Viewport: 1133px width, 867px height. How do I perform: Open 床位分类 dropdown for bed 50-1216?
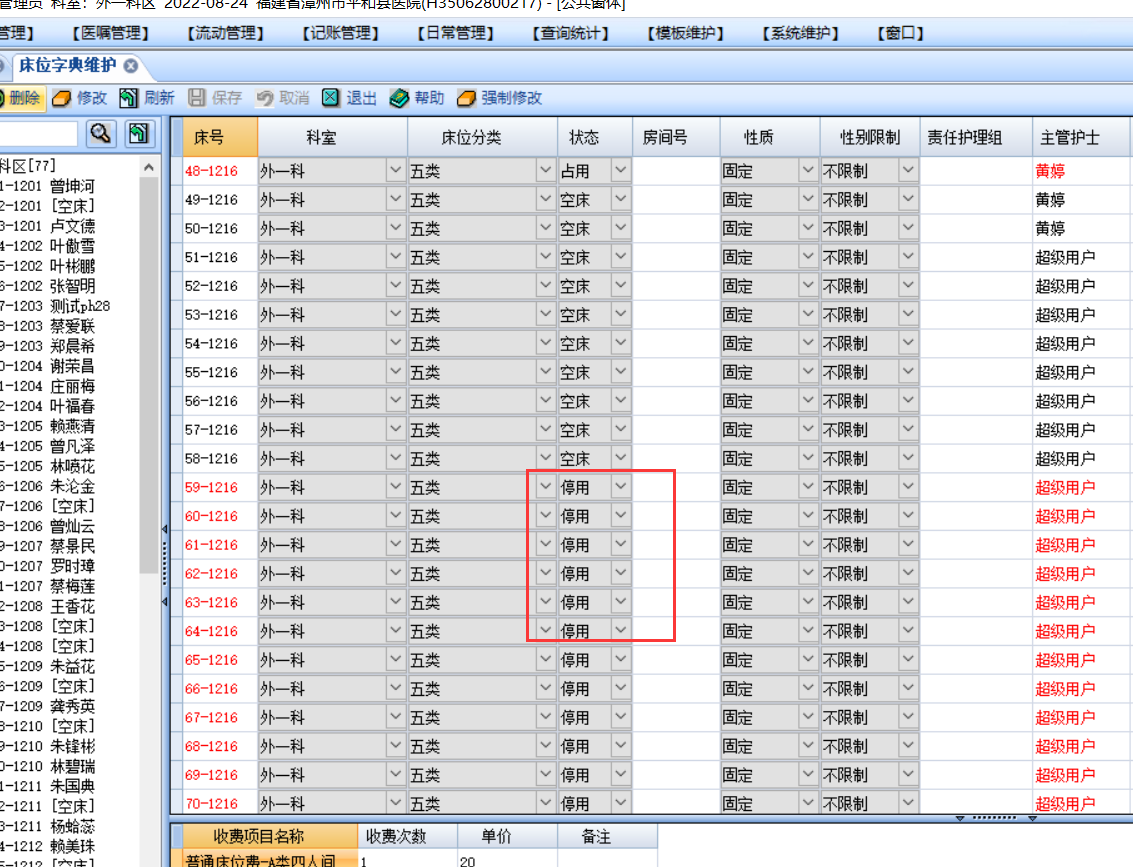[x=546, y=228]
